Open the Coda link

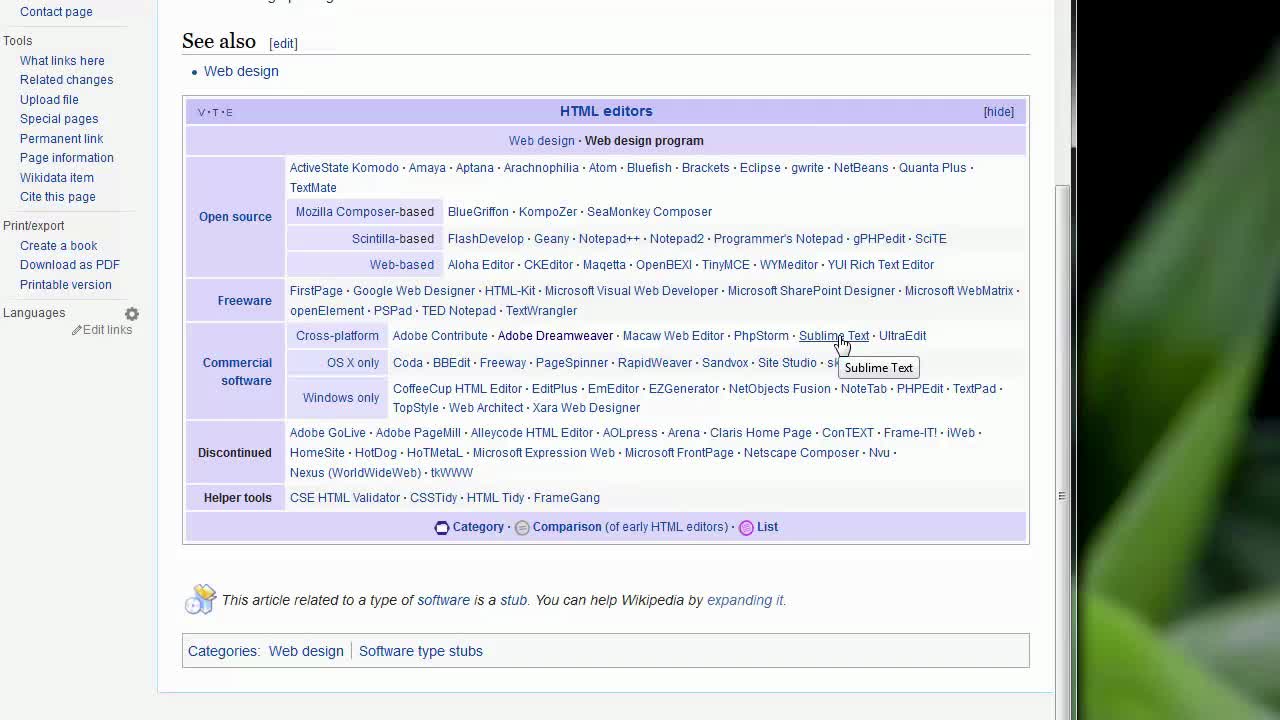pyautogui.click(x=408, y=363)
